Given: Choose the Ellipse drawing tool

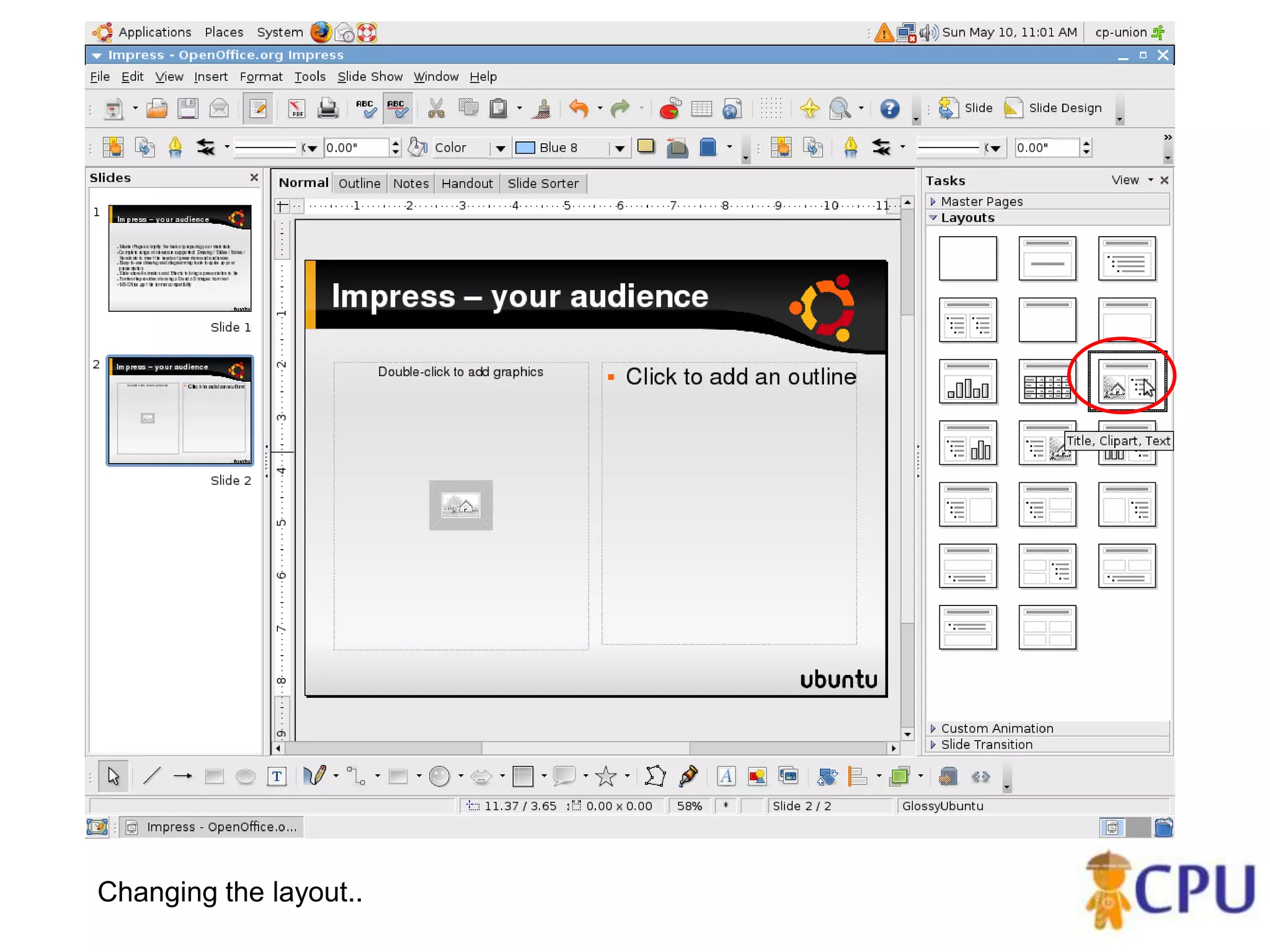Looking at the screenshot, I should tap(246, 776).
